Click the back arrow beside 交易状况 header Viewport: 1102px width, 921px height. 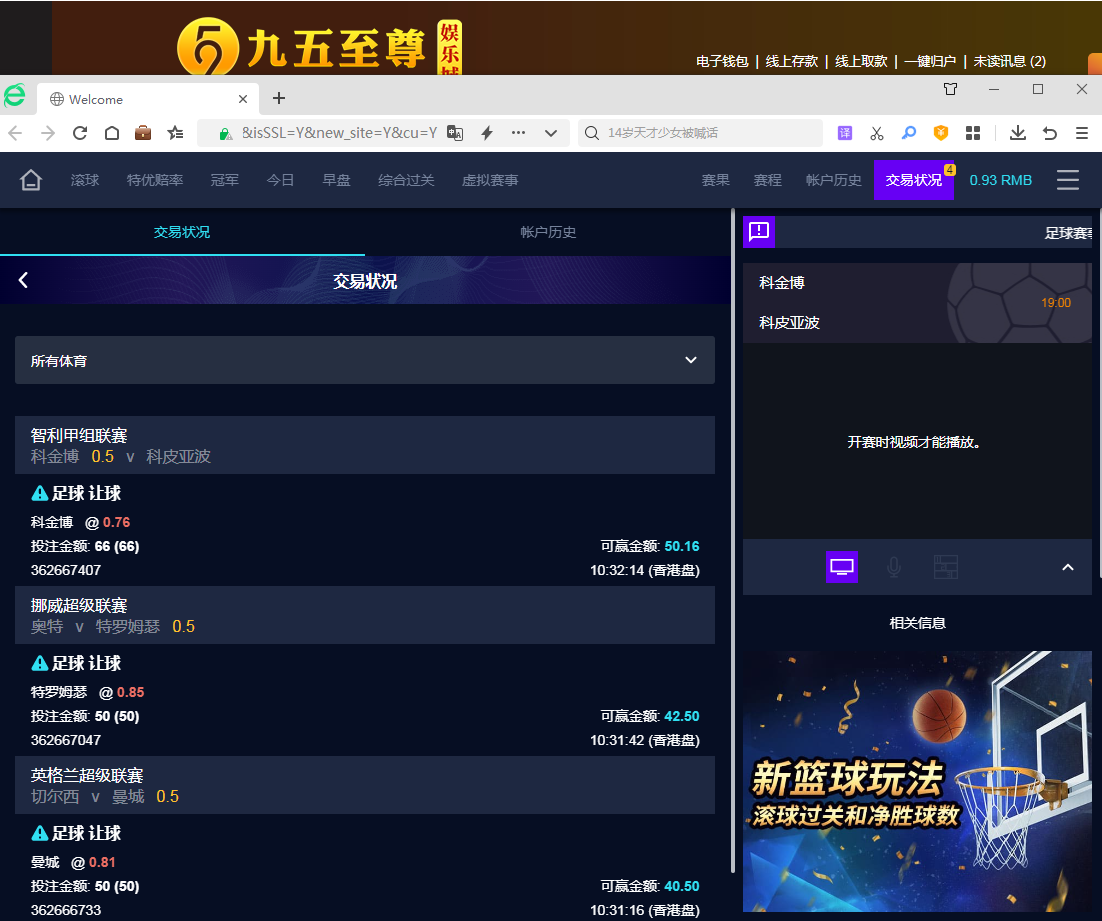[23, 281]
